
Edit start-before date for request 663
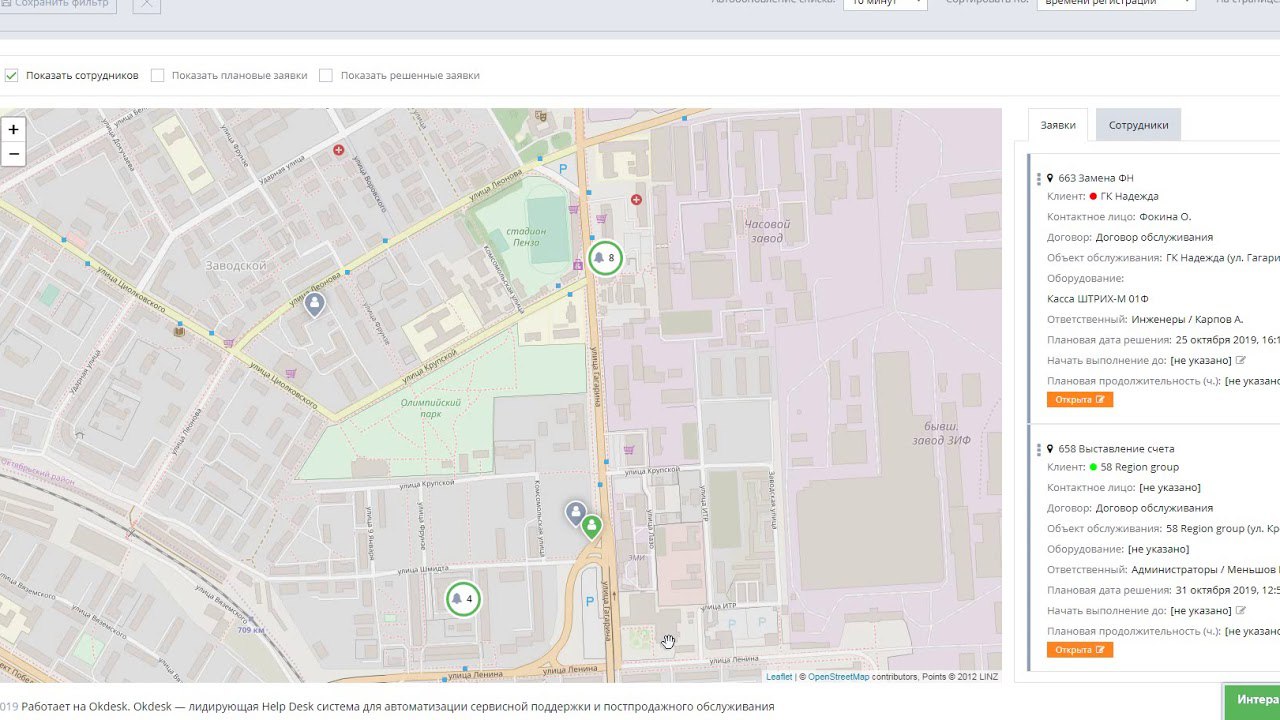(1241, 360)
